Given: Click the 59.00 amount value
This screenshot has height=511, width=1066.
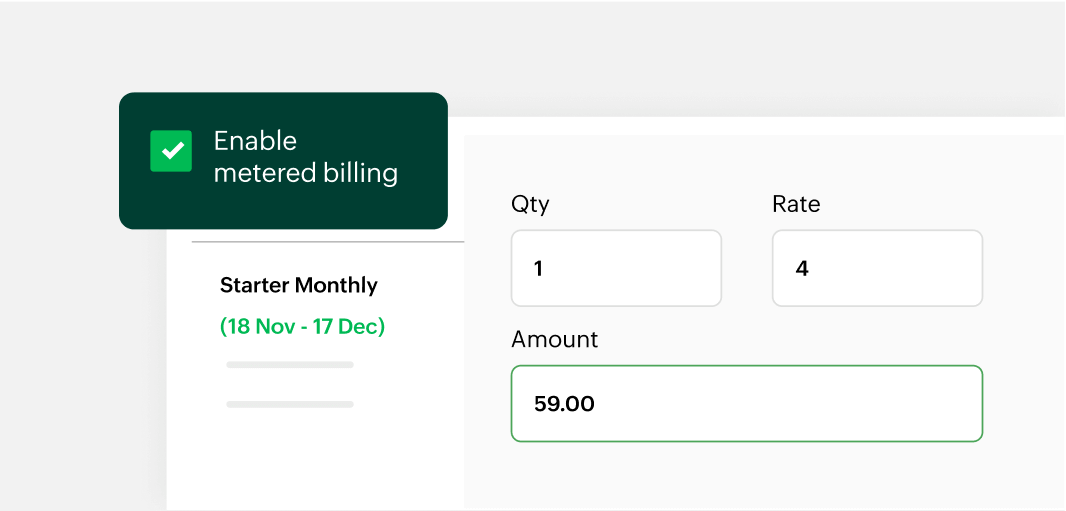Looking at the screenshot, I should [x=564, y=405].
